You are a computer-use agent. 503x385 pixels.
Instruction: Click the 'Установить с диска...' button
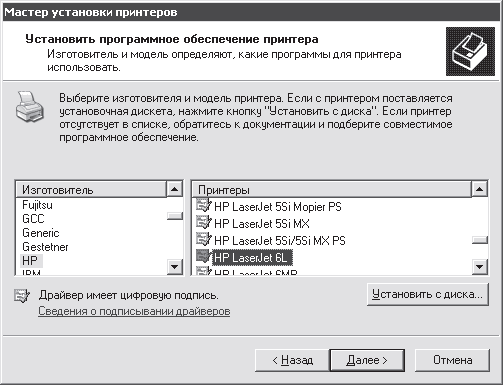(428, 294)
